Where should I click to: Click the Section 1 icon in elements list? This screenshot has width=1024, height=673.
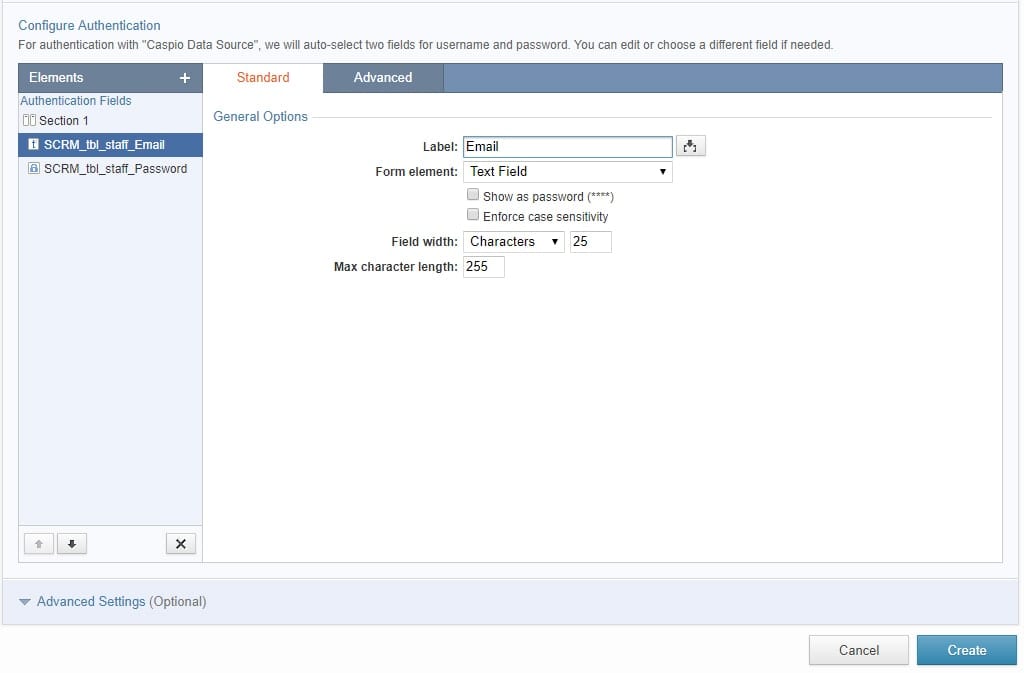click(29, 120)
